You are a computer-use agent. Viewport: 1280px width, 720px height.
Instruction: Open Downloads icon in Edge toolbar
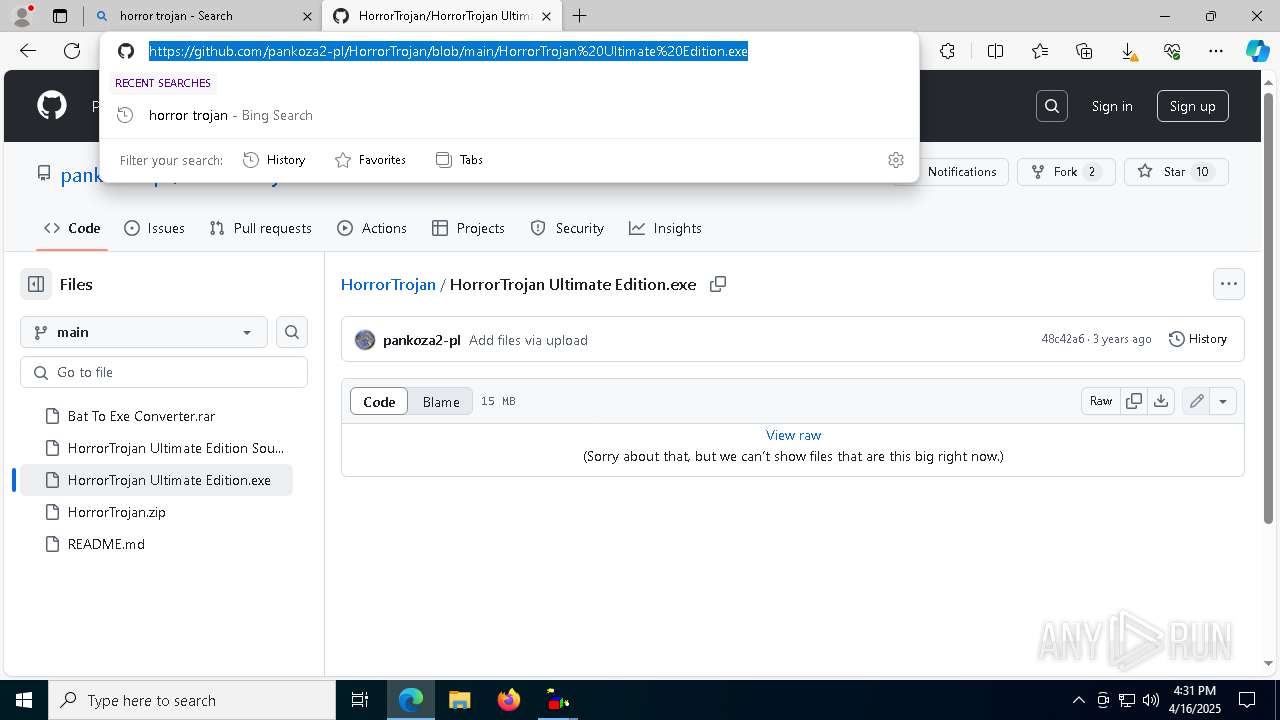tap(1128, 51)
